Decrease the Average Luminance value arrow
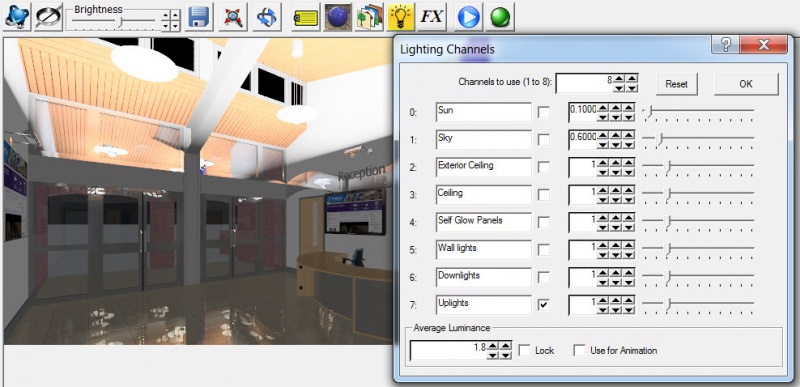The width and height of the screenshot is (800, 387). click(492, 355)
